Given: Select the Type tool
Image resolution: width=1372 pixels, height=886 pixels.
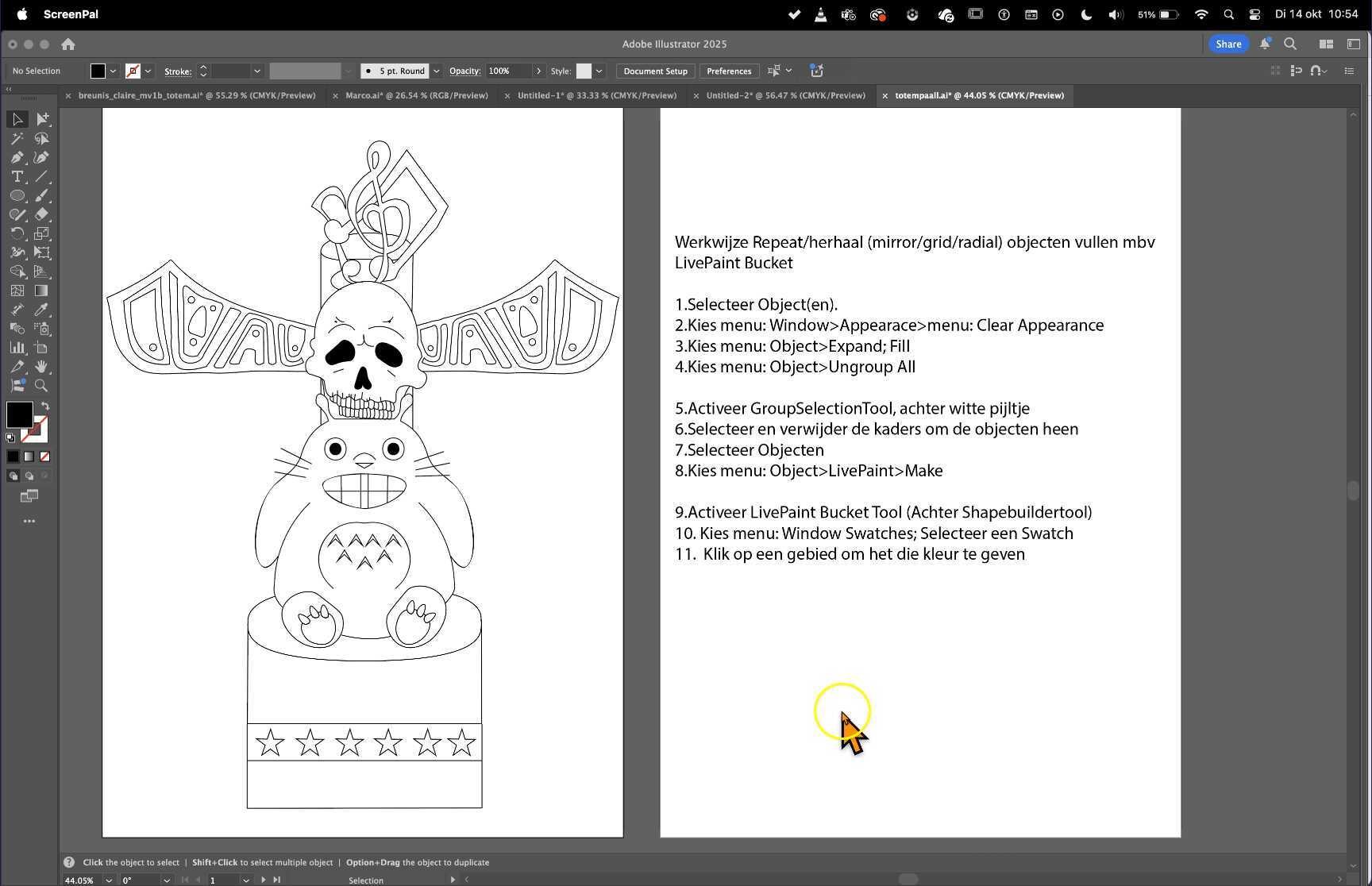Looking at the screenshot, I should pyautogui.click(x=17, y=176).
